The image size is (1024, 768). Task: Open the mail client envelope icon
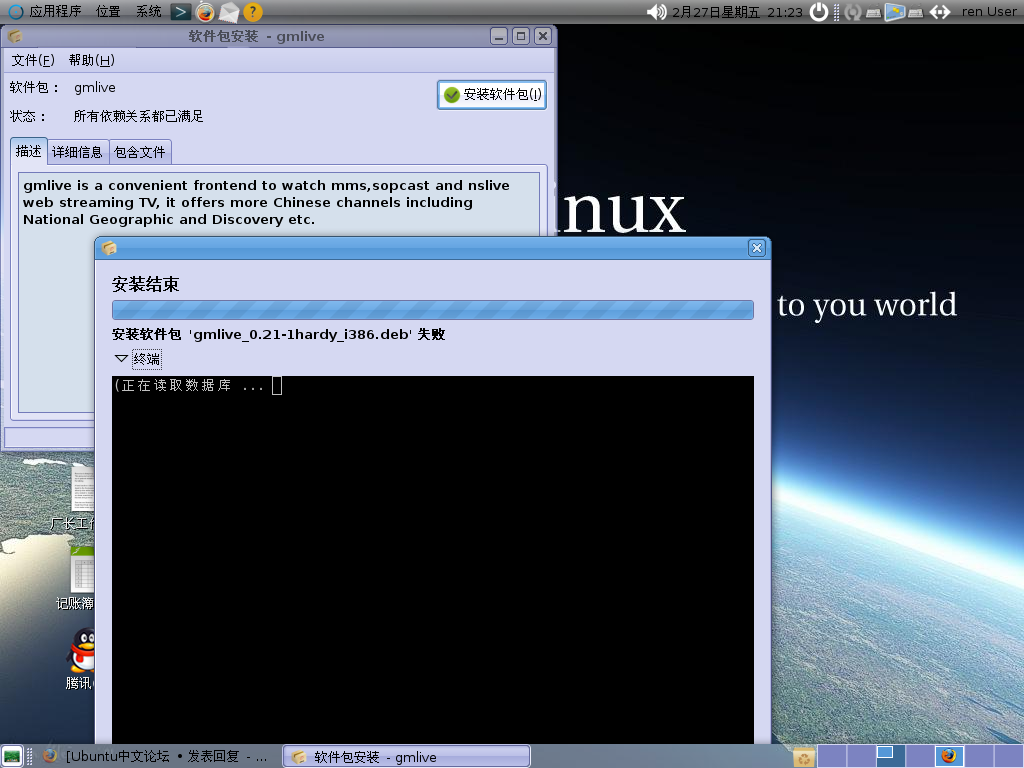click(x=229, y=12)
